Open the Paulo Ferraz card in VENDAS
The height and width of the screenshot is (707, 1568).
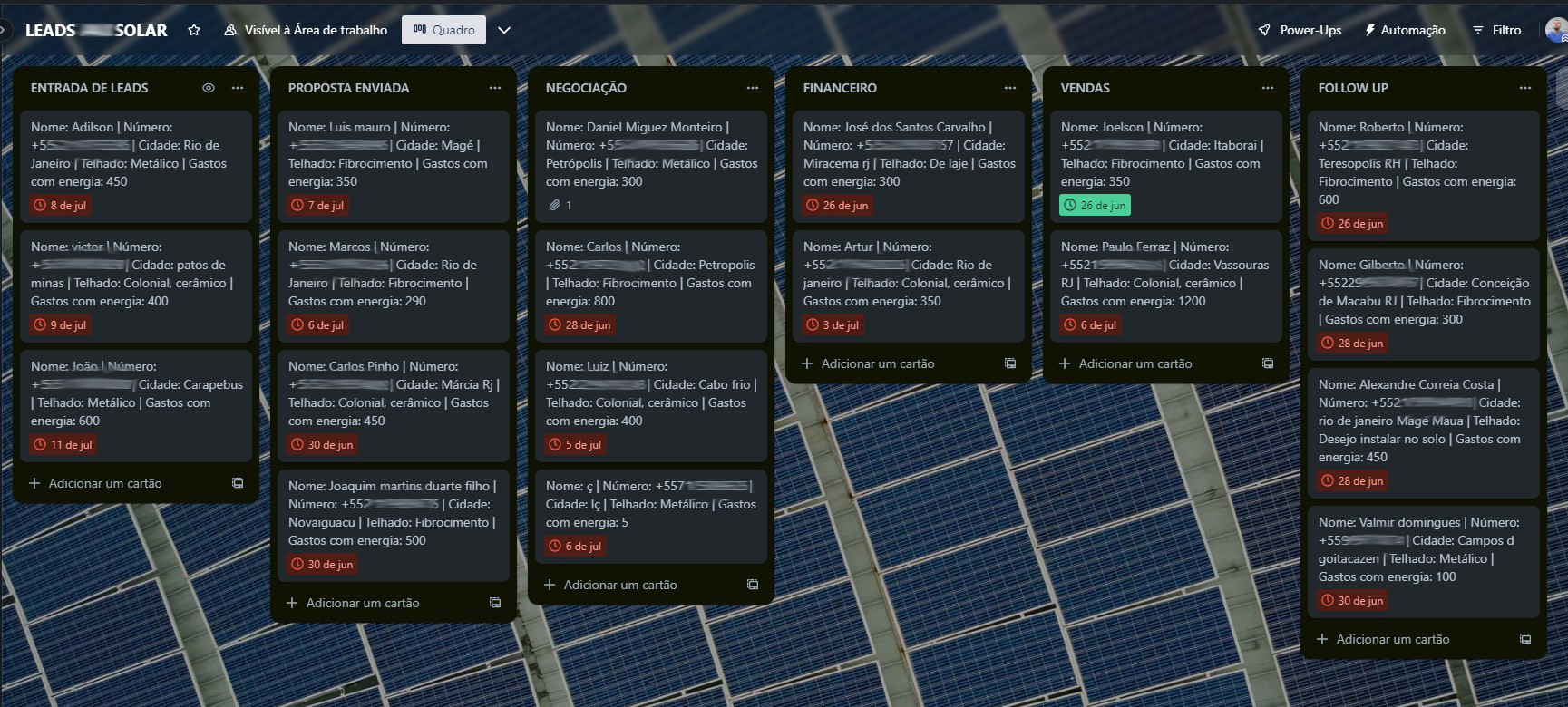click(1164, 274)
